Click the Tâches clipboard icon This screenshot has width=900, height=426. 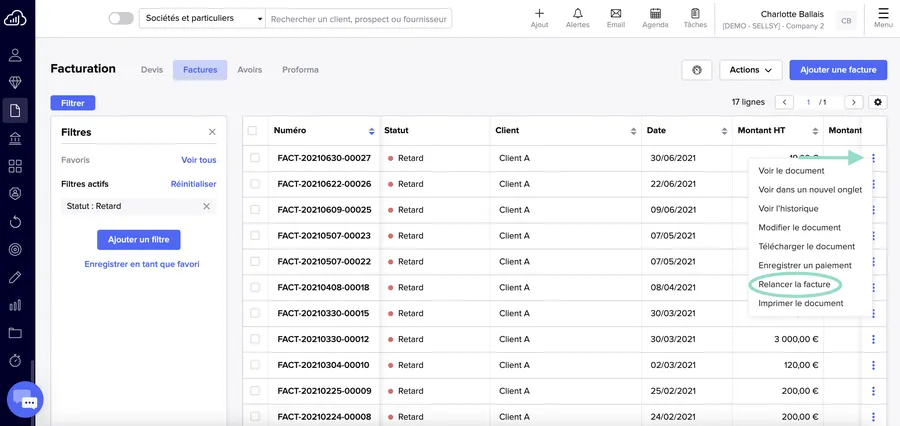click(x=695, y=14)
